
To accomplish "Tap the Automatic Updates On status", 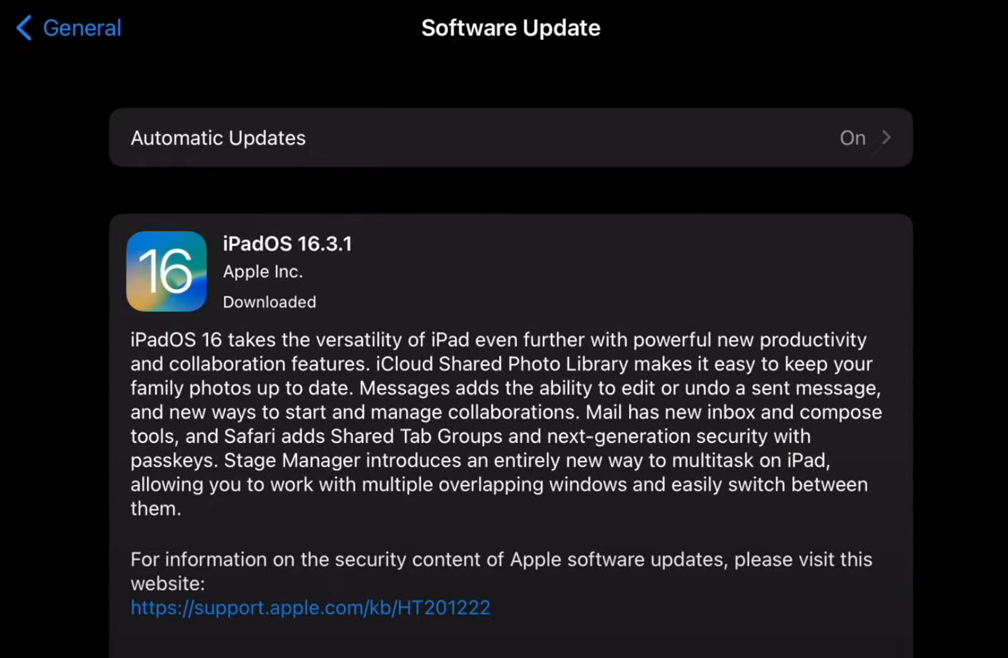I will pyautogui.click(x=852, y=138).
